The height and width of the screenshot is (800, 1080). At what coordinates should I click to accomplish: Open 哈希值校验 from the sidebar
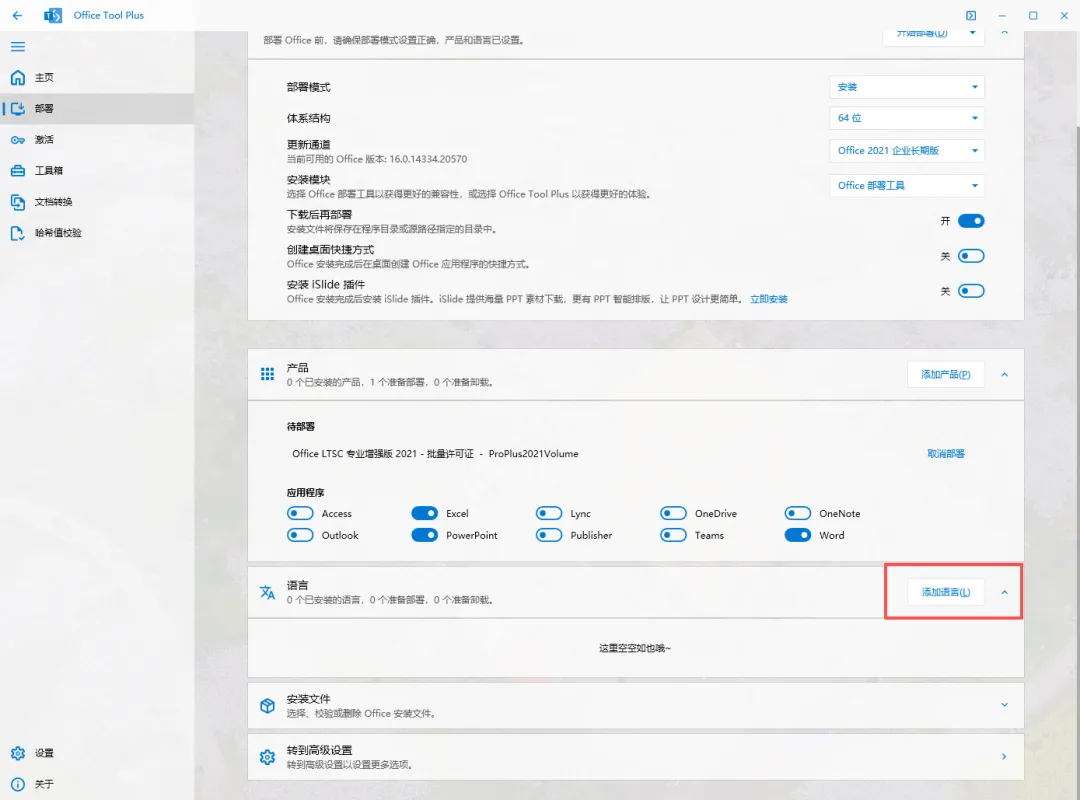[97, 233]
